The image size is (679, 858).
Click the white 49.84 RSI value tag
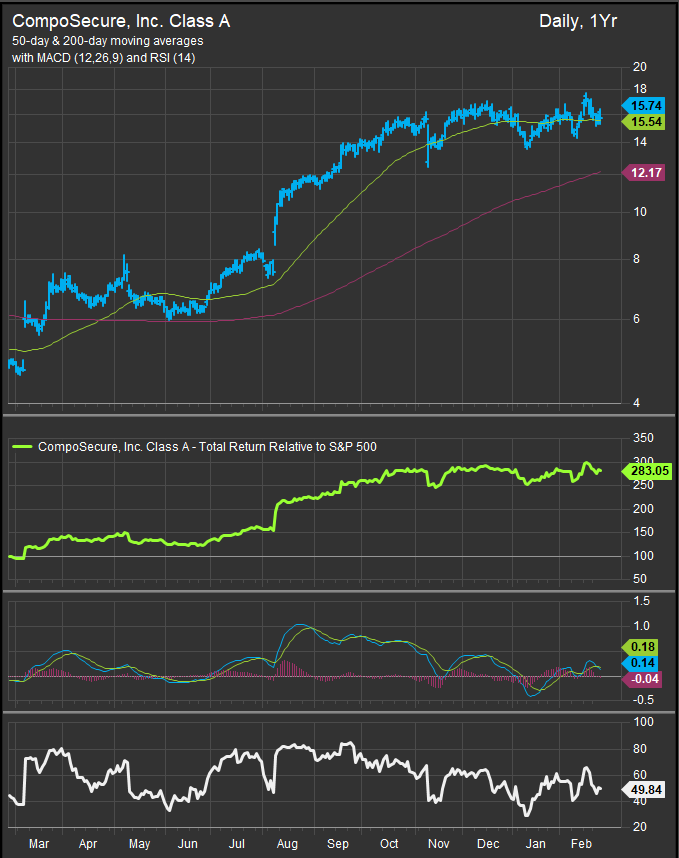point(643,790)
